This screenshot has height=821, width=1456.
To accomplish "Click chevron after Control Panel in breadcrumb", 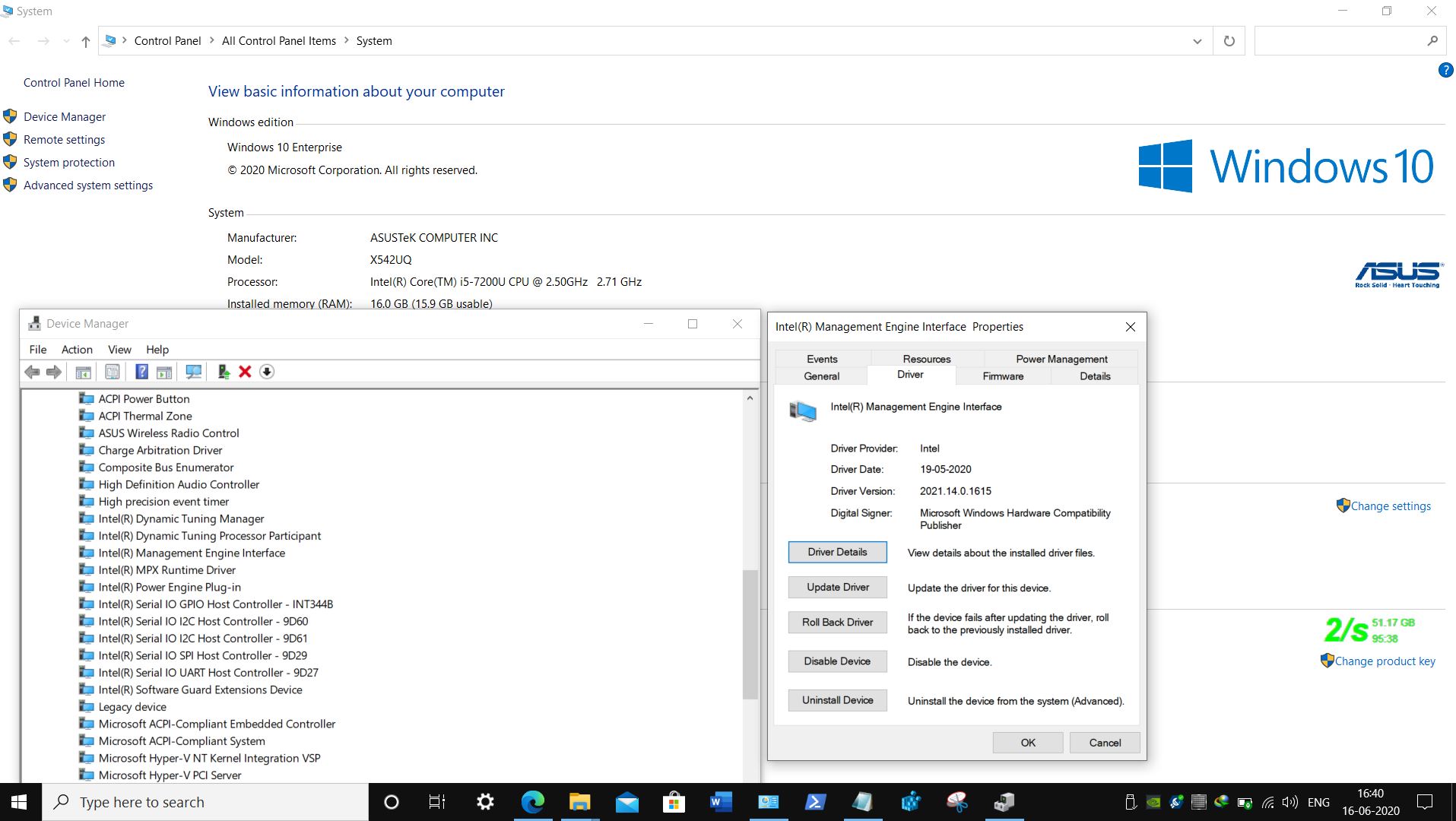I will pos(211,41).
